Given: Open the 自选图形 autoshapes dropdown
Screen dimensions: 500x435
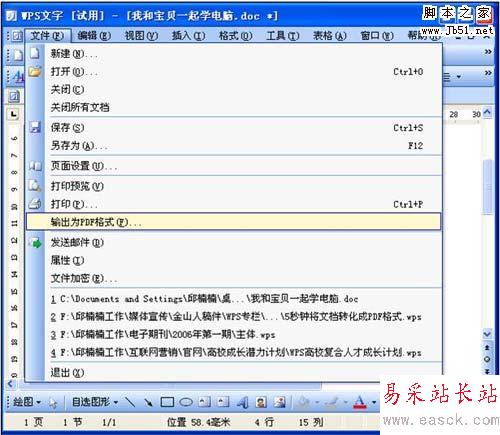Looking at the screenshot, I should [95, 402].
